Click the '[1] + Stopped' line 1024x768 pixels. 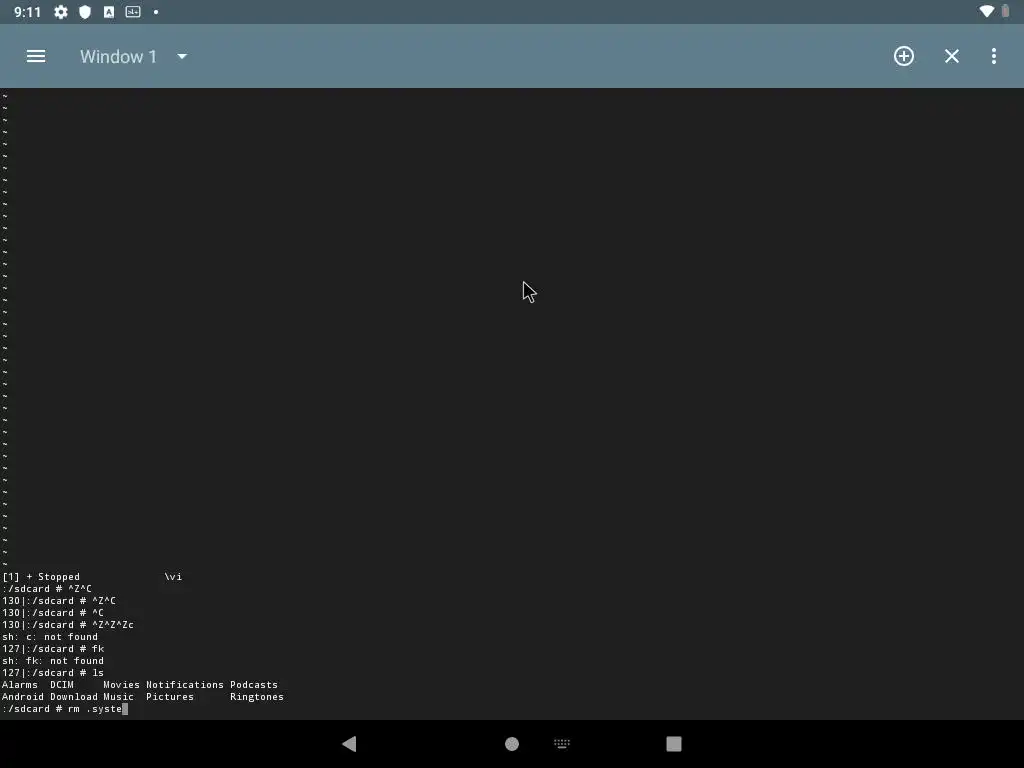point(92,577)
